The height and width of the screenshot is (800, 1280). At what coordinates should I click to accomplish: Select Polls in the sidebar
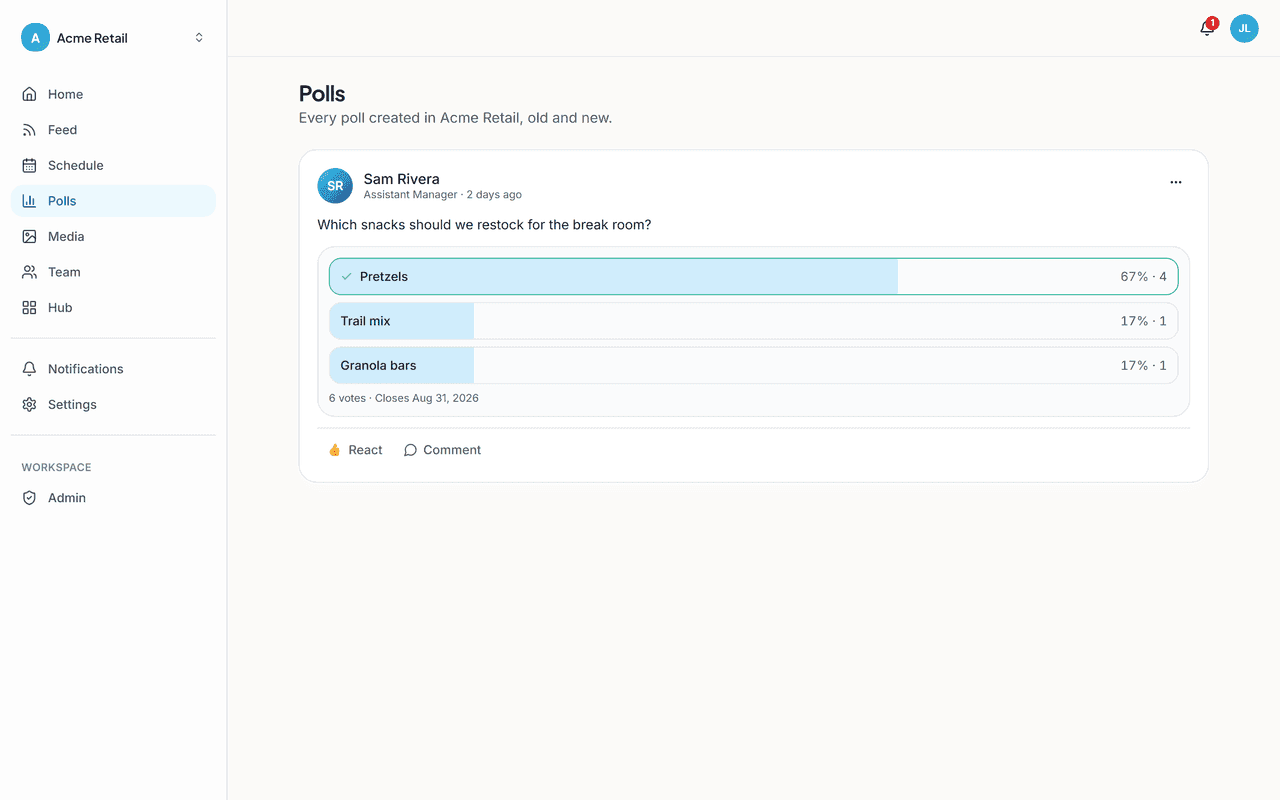(113, 201)
